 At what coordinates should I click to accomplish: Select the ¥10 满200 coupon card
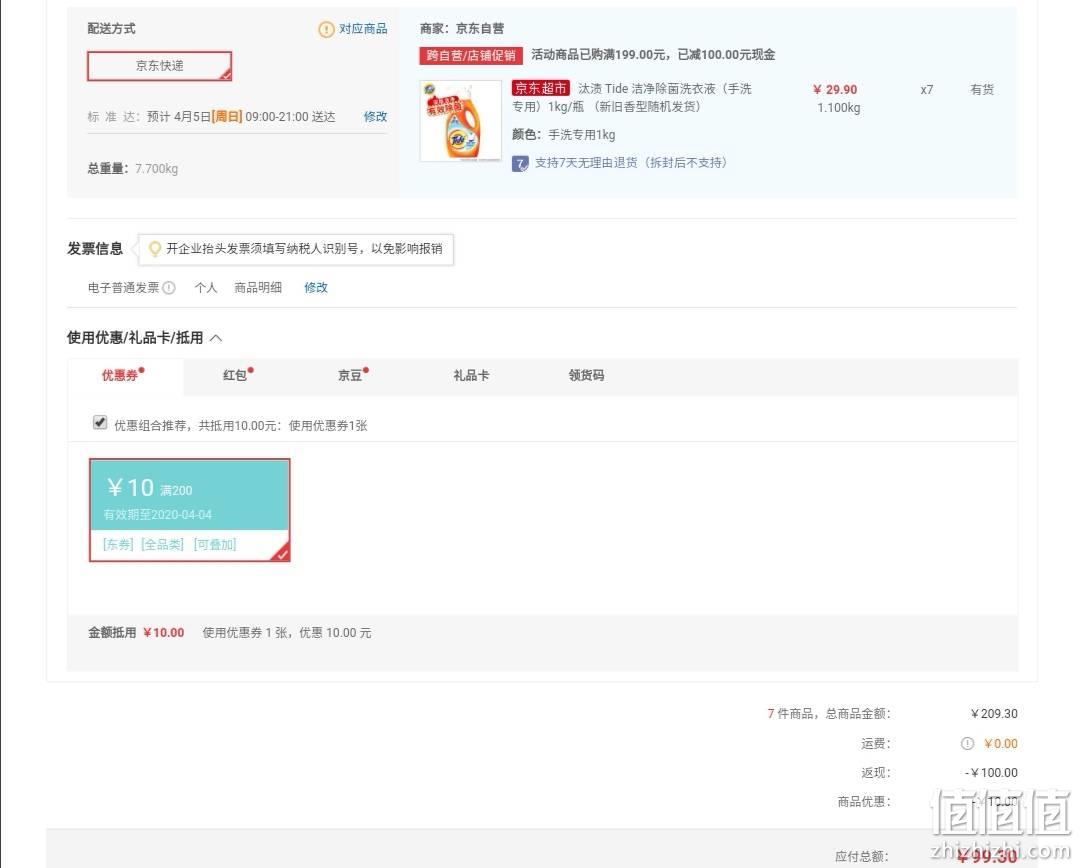(x=189, y=510)
